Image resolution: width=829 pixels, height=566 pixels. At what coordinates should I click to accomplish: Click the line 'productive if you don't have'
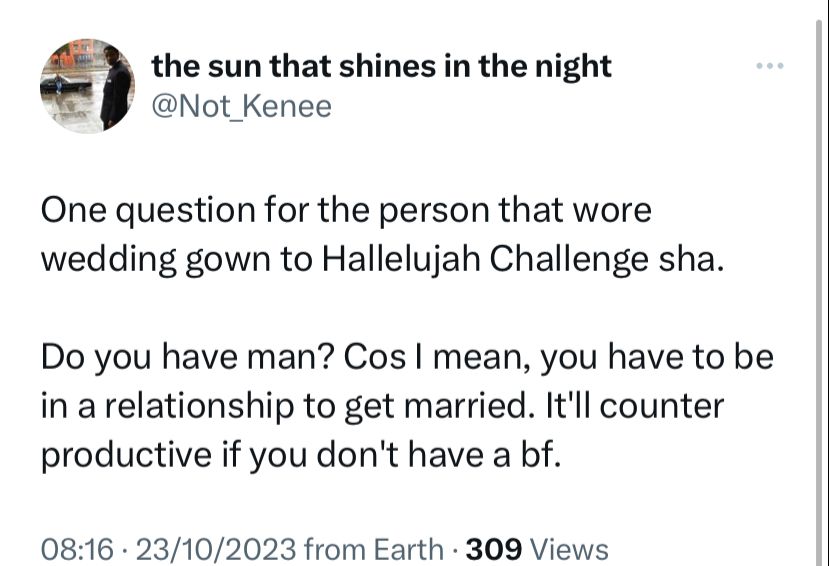point(300,456)
